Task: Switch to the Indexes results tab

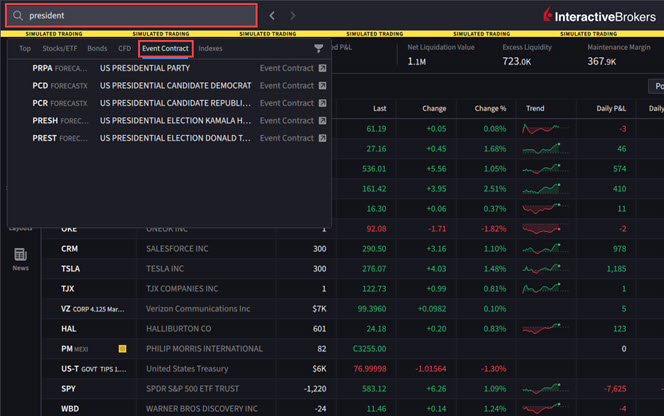Action: tap(210, 48)
